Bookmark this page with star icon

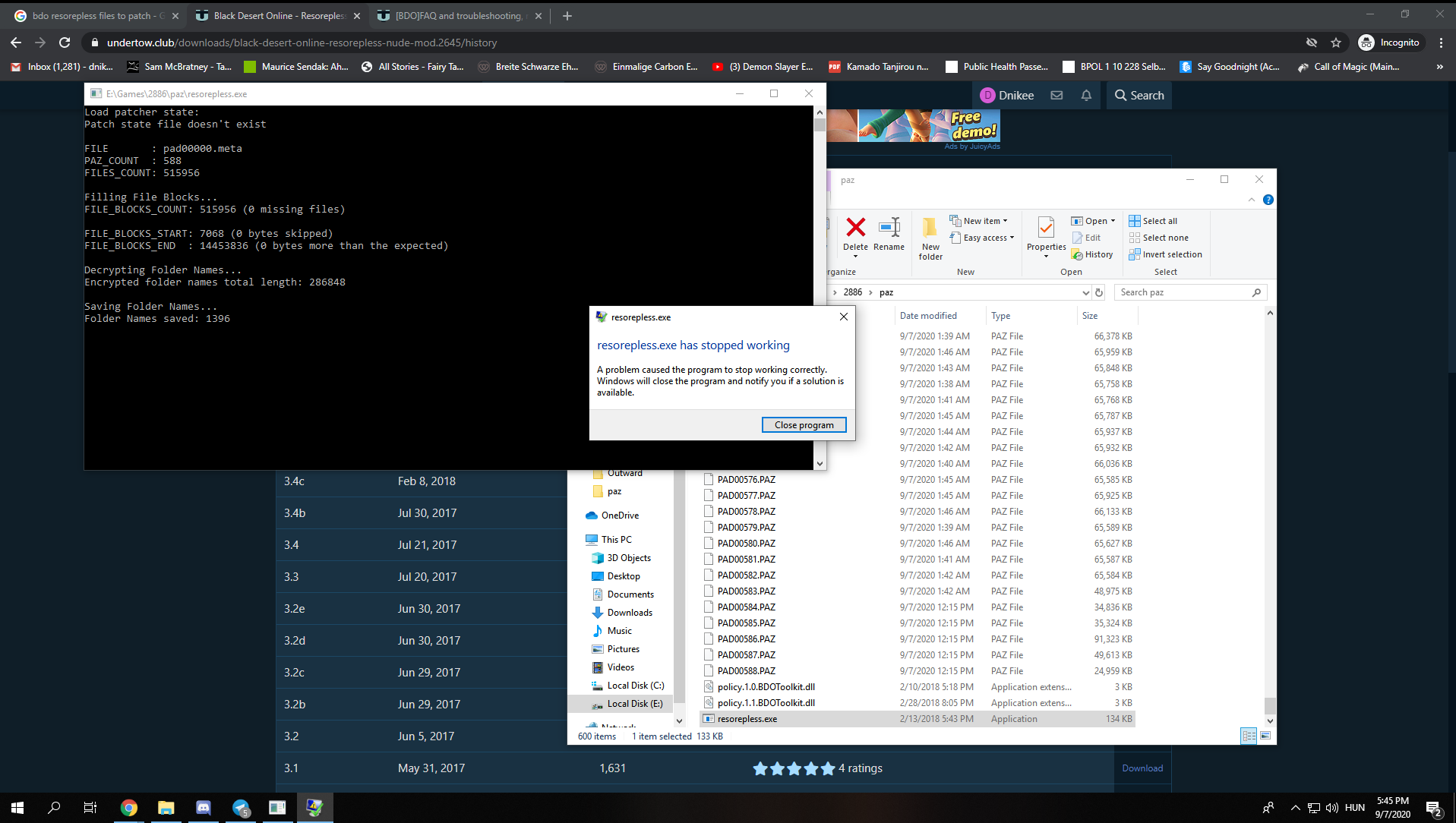click(1336, 43)
